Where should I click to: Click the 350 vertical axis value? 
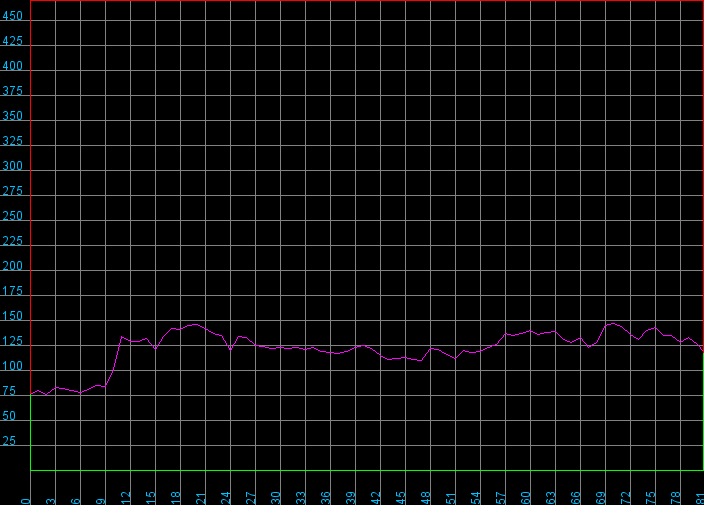pos(13,116)
